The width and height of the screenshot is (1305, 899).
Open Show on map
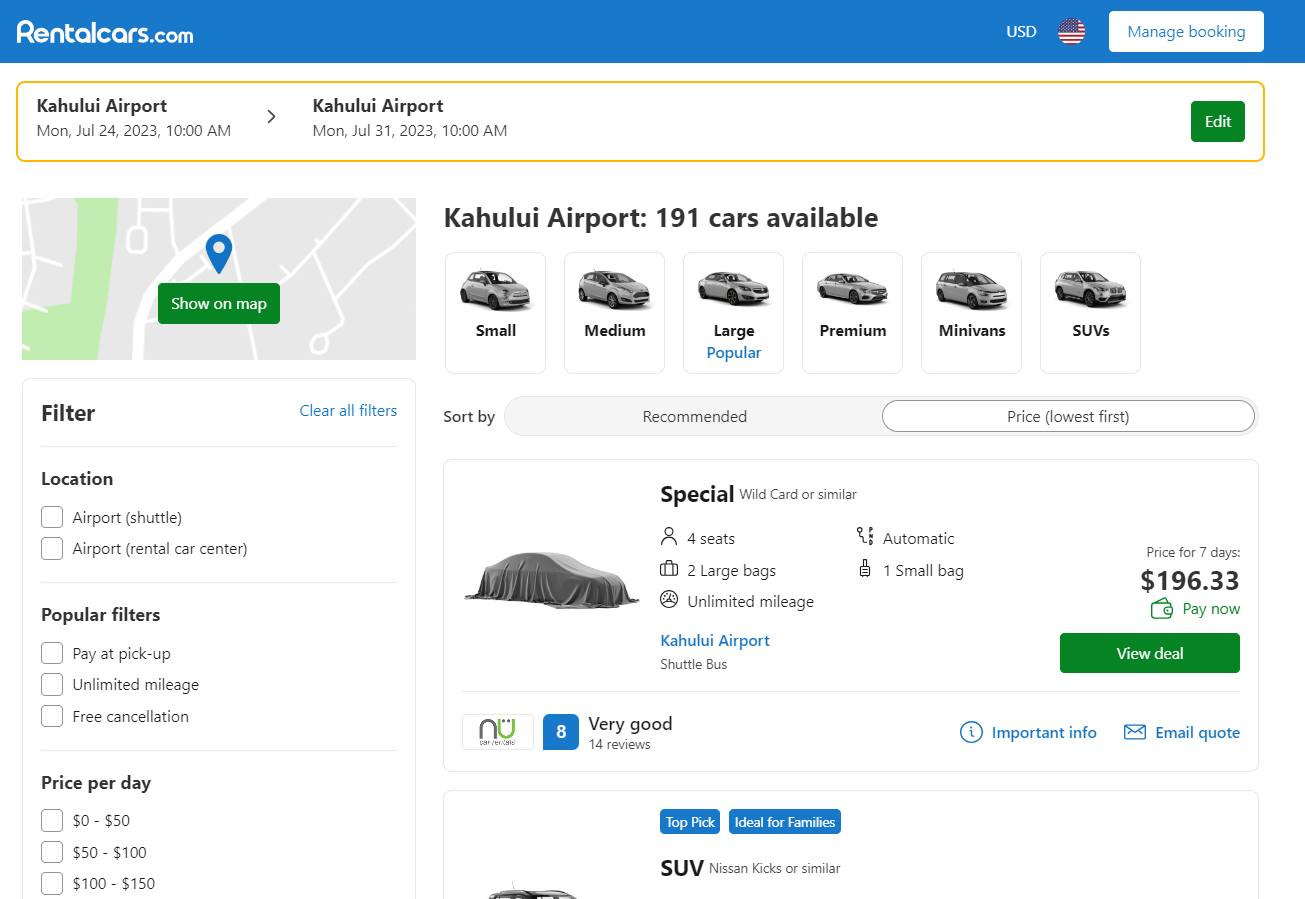(219, 304)
